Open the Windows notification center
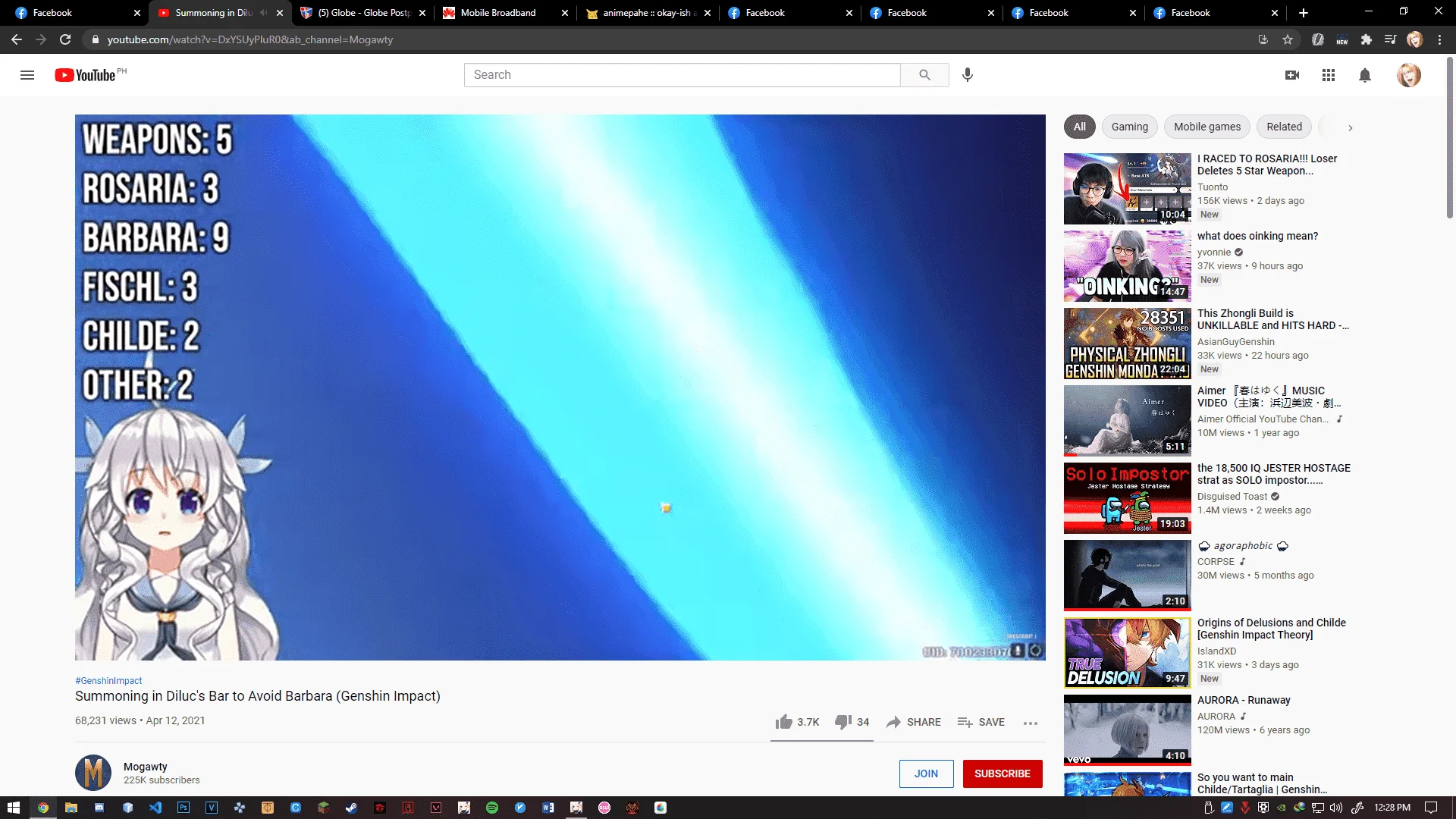 (x=1431, y=808)
